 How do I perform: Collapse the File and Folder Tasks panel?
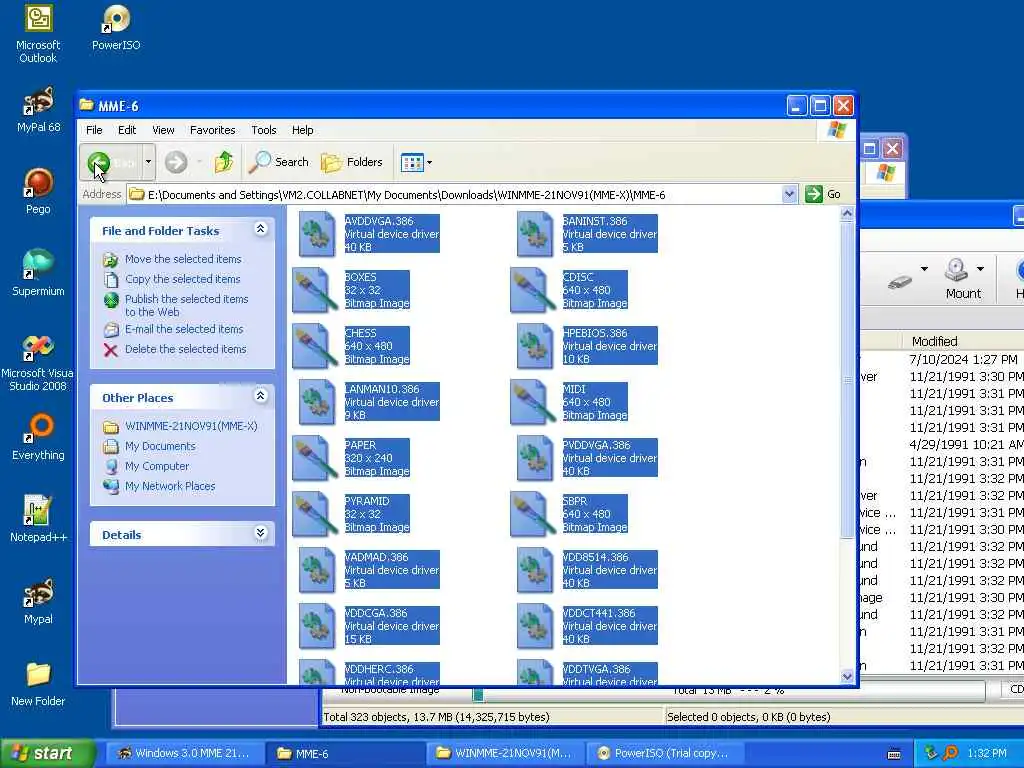click(260, 229)
